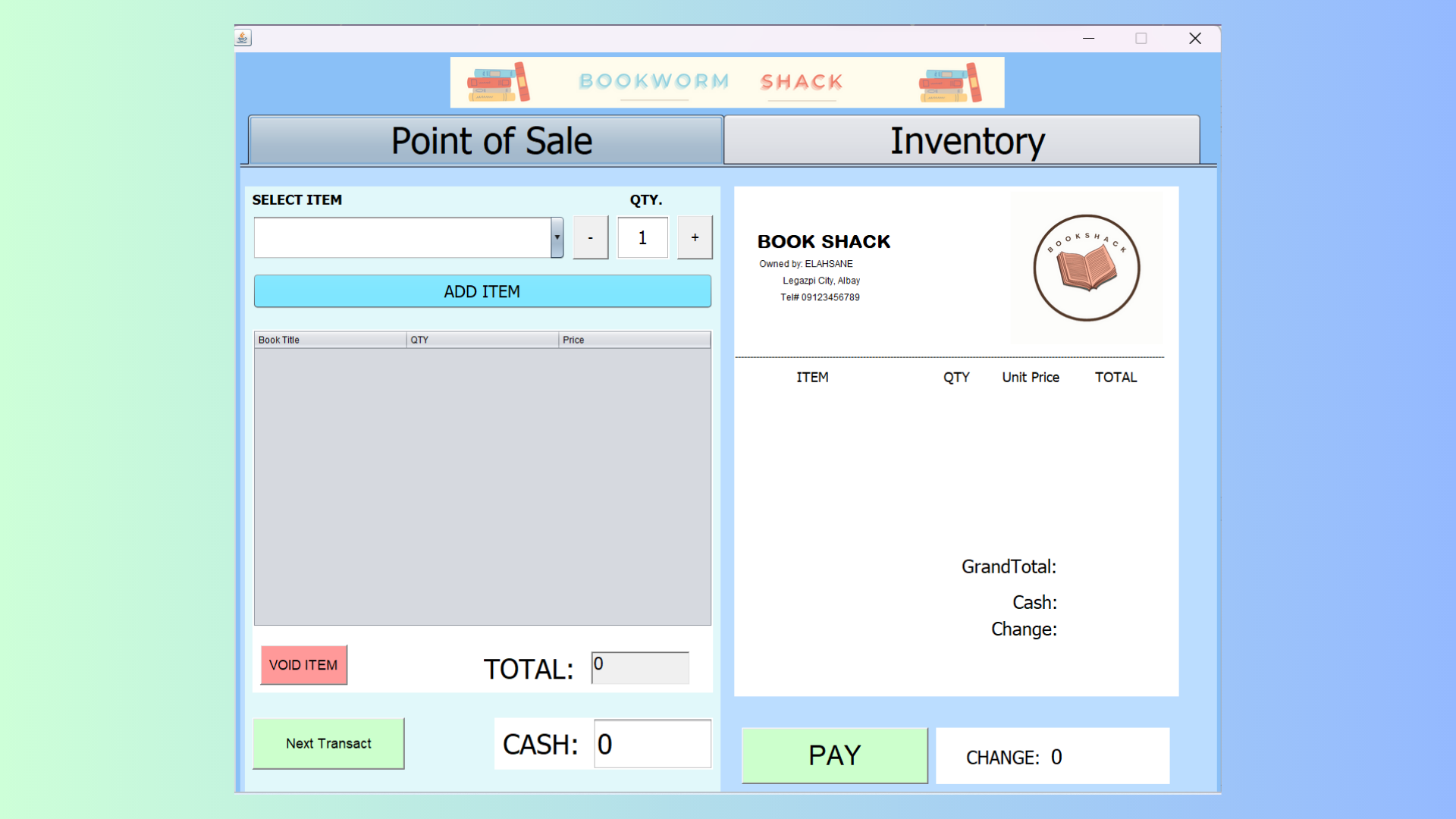Screen dimensions: 1456x819
Task: Click the right book stack banner image
Action: coord(949,83)
